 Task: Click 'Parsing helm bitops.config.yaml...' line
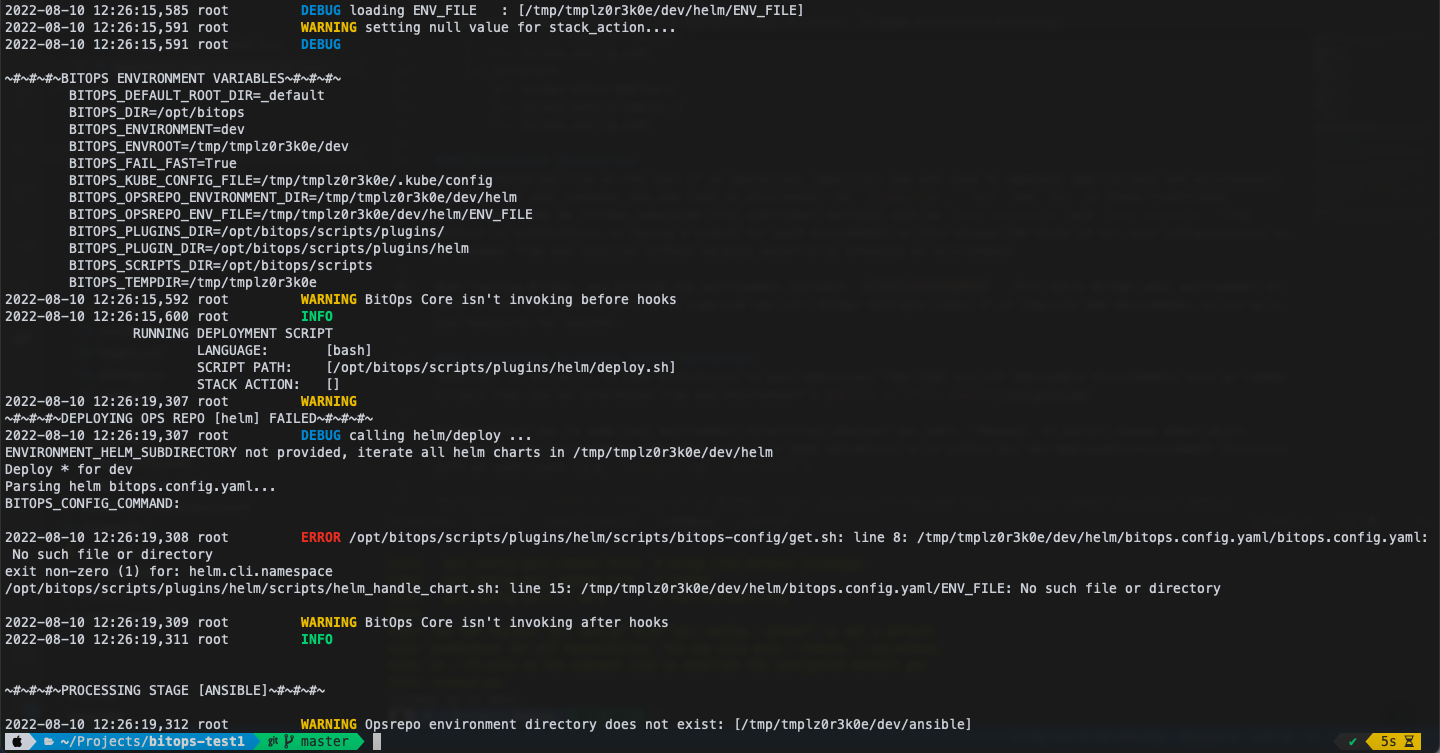[141, 486]
